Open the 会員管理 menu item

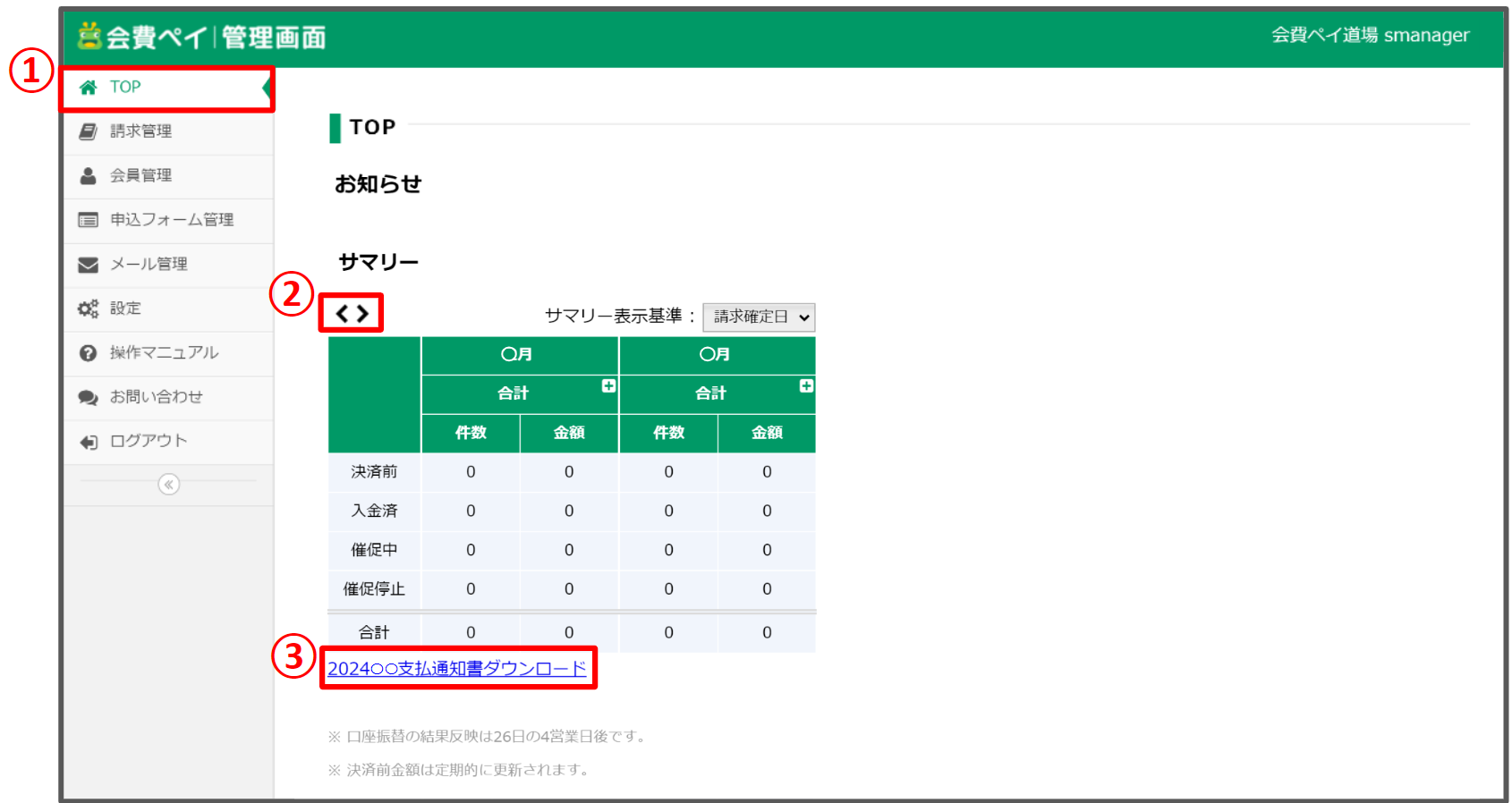click(x=140, y=176)
